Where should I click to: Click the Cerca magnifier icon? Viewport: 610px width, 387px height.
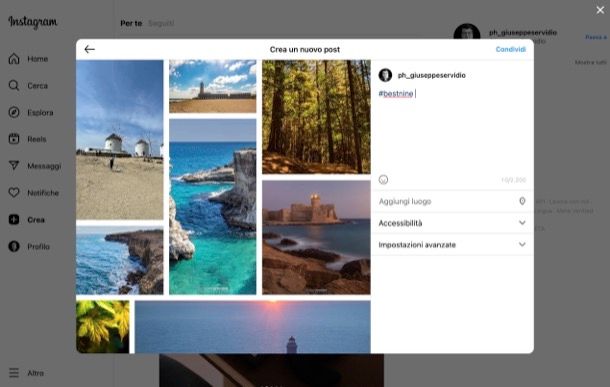(x=14, y=86)
